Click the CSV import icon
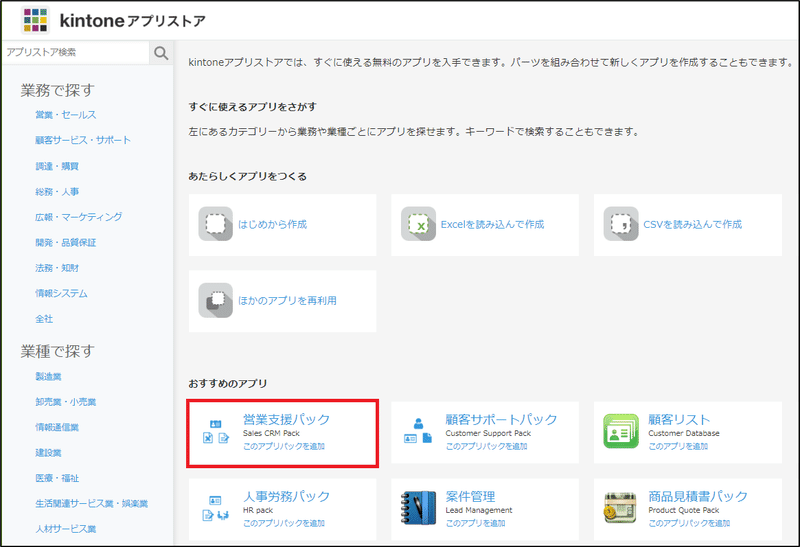800x547 pixels. tap(621, 223)
